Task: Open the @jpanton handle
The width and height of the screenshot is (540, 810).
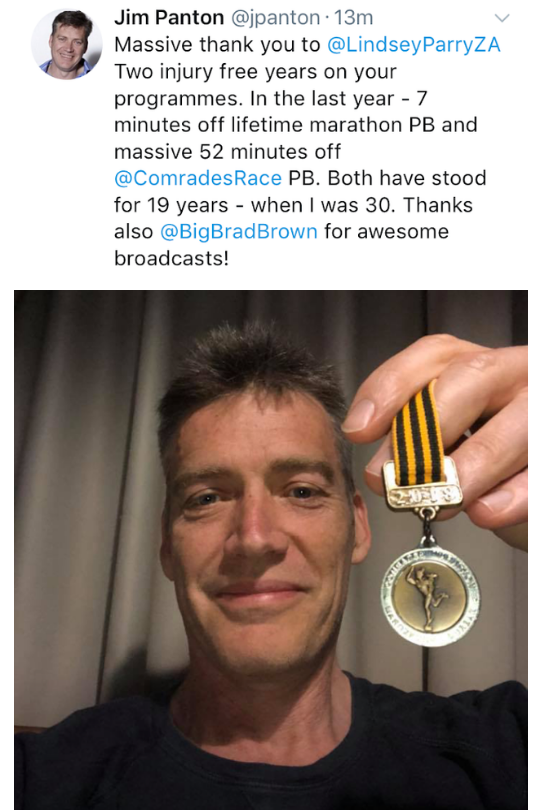Action: pos(275,18)
